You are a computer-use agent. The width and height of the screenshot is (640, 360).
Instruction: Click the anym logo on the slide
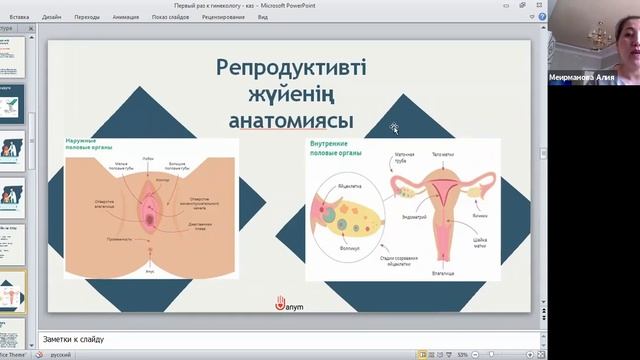click(289, 304)
